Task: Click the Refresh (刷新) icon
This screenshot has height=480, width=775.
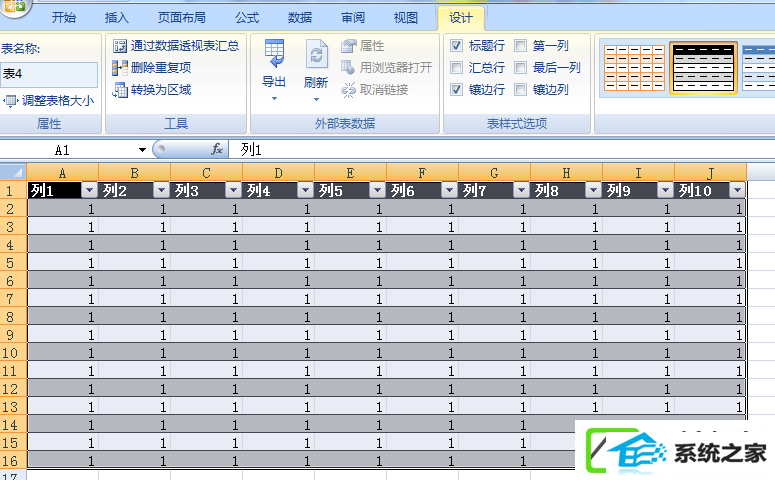Action: pyautogui.click(x=316, y=54)
